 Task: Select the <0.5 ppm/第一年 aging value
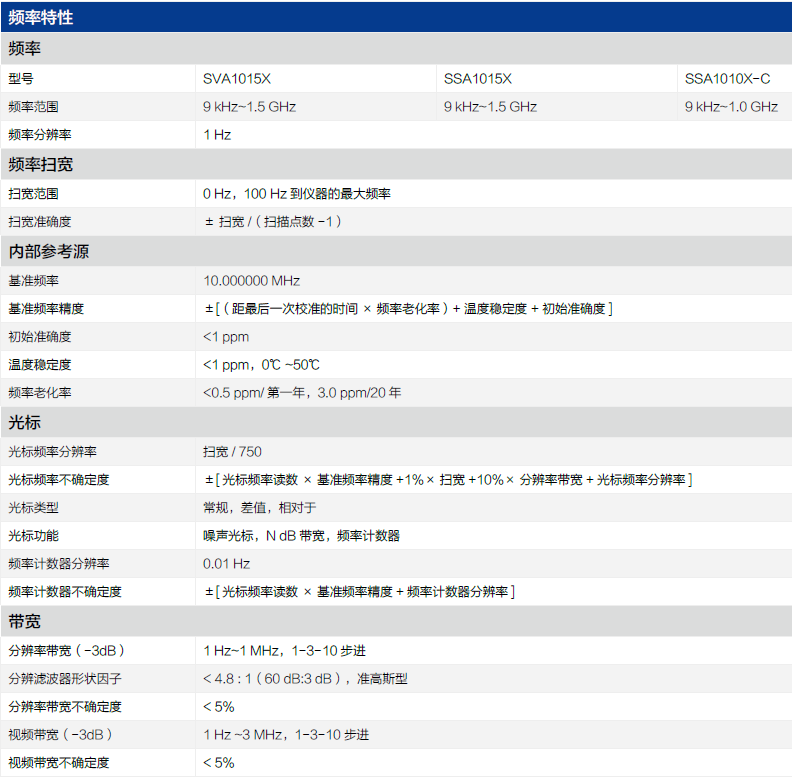pos(302,393)
